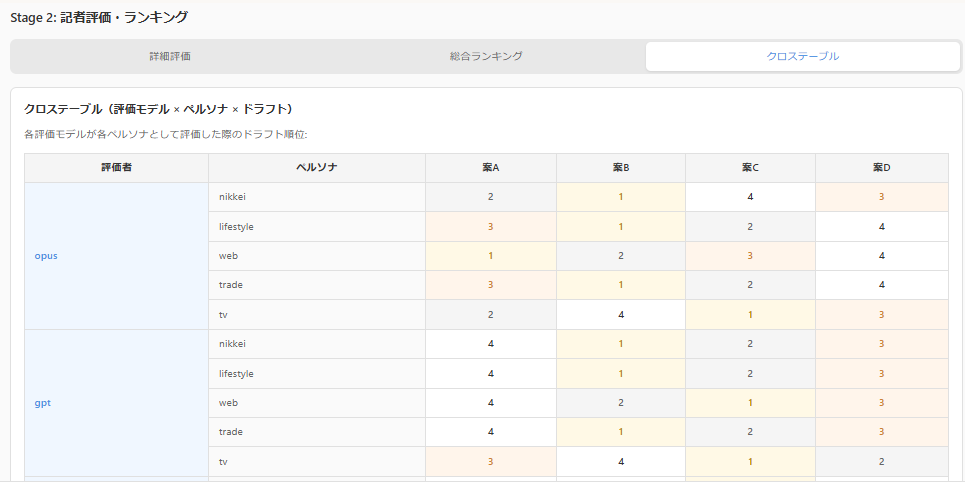Select the クロステーブル tab
Viewport: 965px width, 482px height.
(x=802, y=56)
